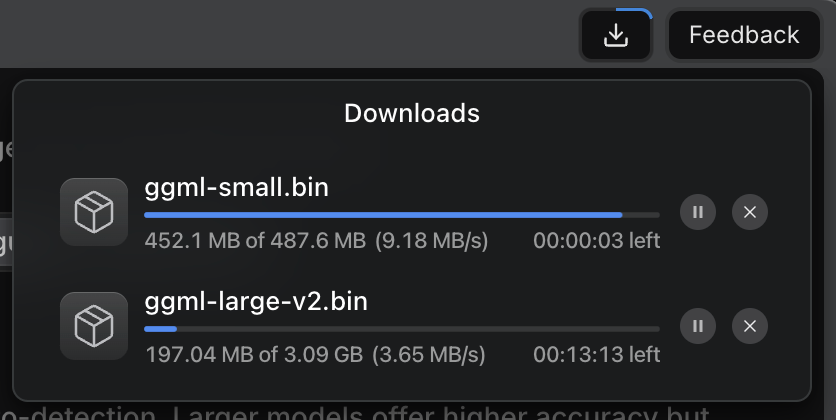Click the ggml-large-v2.bin progress bar
Image resolution: width=836 pixels, height=420 pixels.
click(x=402, y=329)
